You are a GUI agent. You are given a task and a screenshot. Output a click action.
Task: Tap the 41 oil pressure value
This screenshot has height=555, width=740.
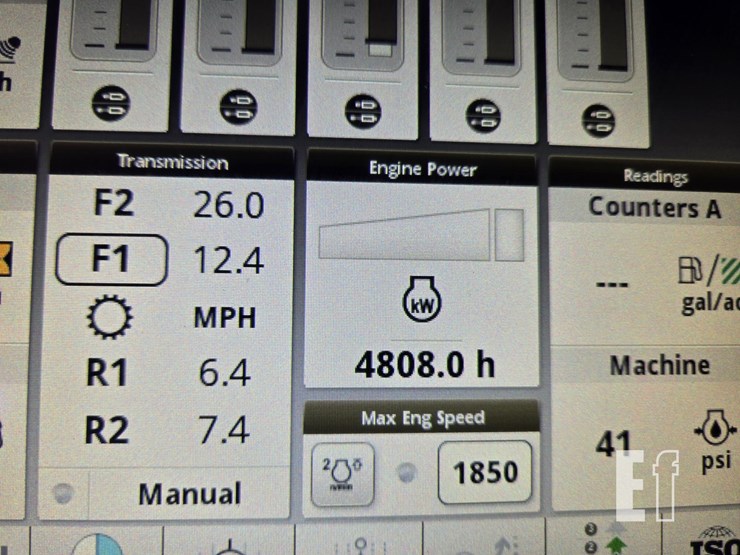[614, 443]
